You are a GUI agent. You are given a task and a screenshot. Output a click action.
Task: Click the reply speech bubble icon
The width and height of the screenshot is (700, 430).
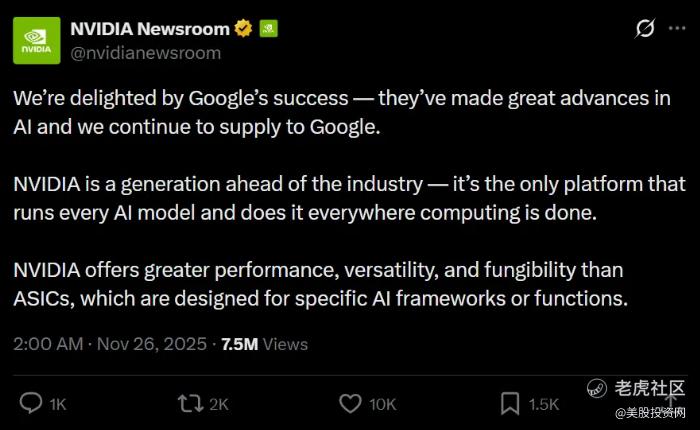coord(31,403)
